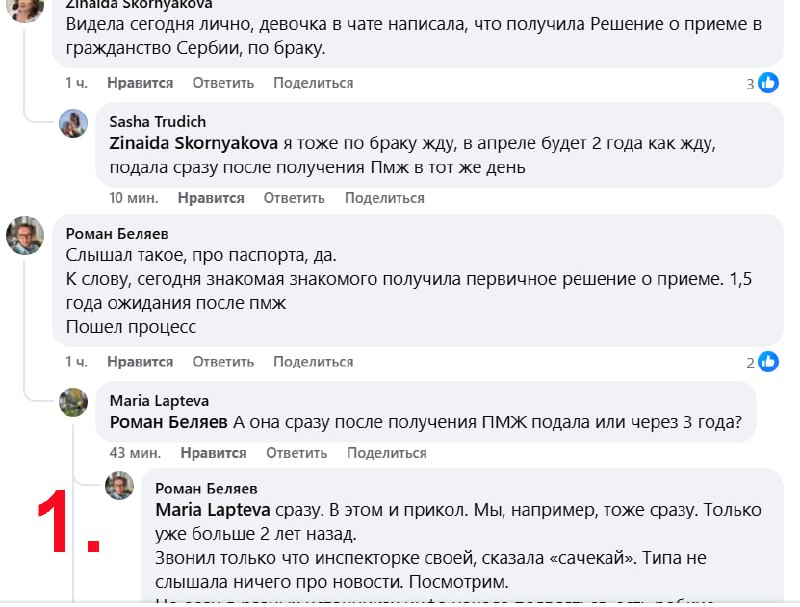Click the Роман Беляев mention in Maria's reply
800x607 pixels.
168,422
